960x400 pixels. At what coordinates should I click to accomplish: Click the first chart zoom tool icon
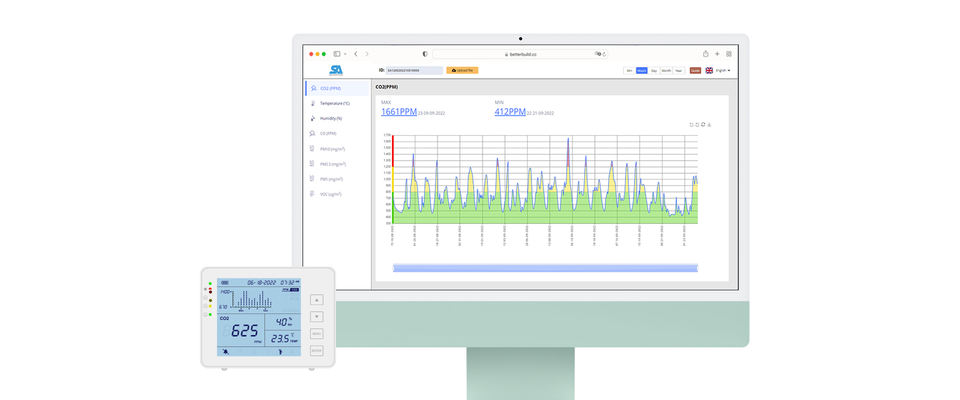point(691,124)
